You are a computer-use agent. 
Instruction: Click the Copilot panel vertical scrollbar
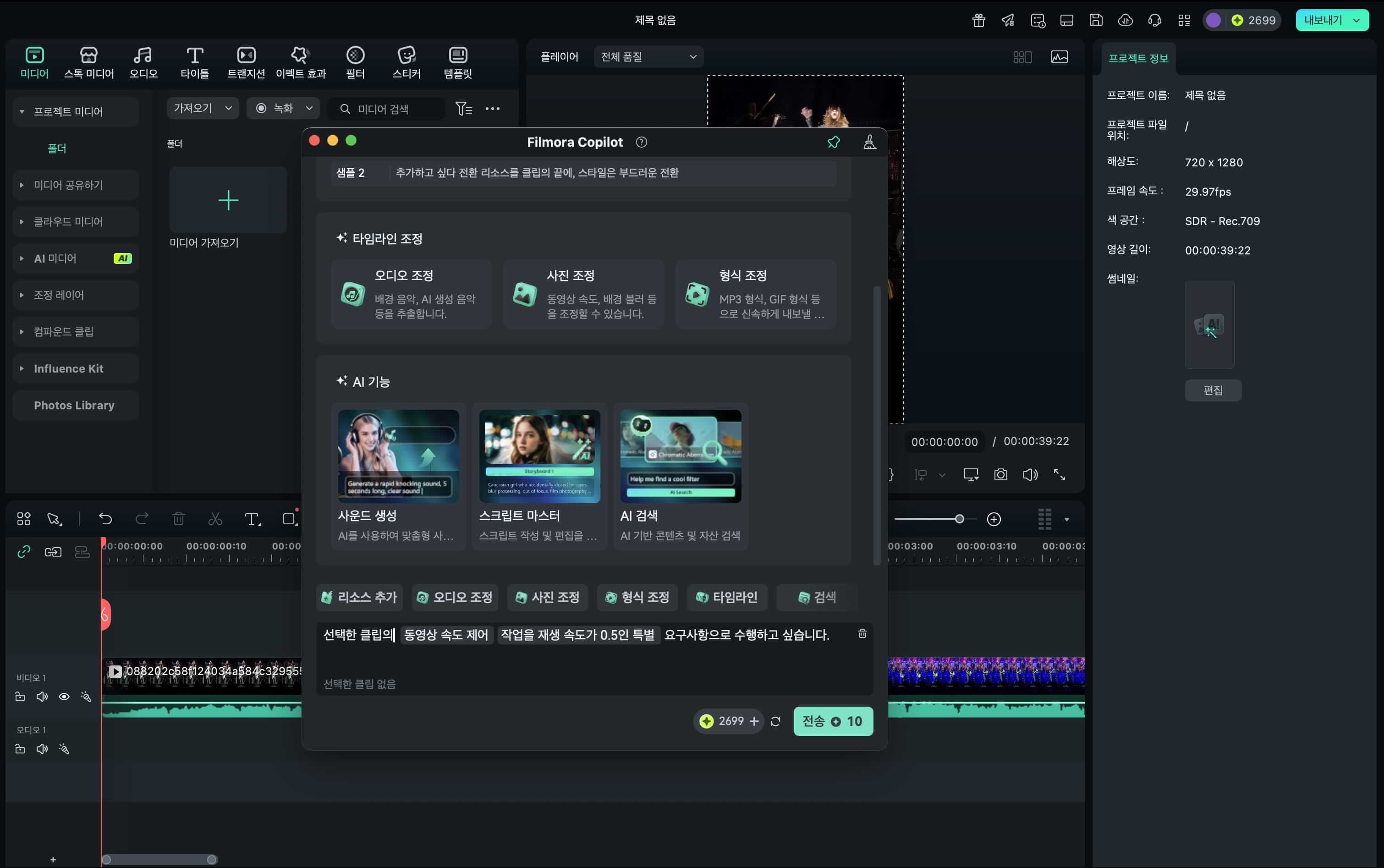pos(877,425)
